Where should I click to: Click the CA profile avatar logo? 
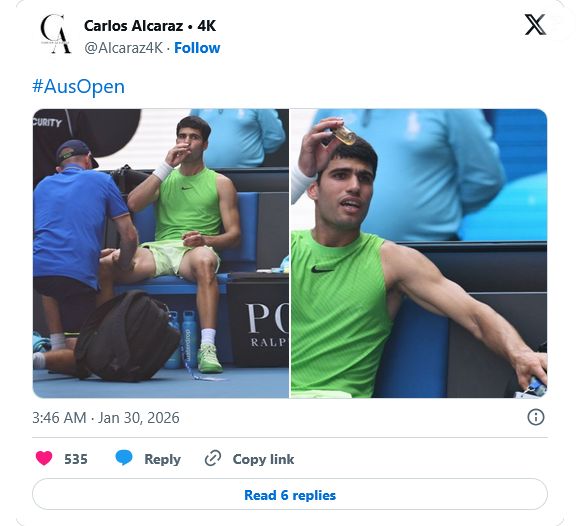click(x=55, y=34)
